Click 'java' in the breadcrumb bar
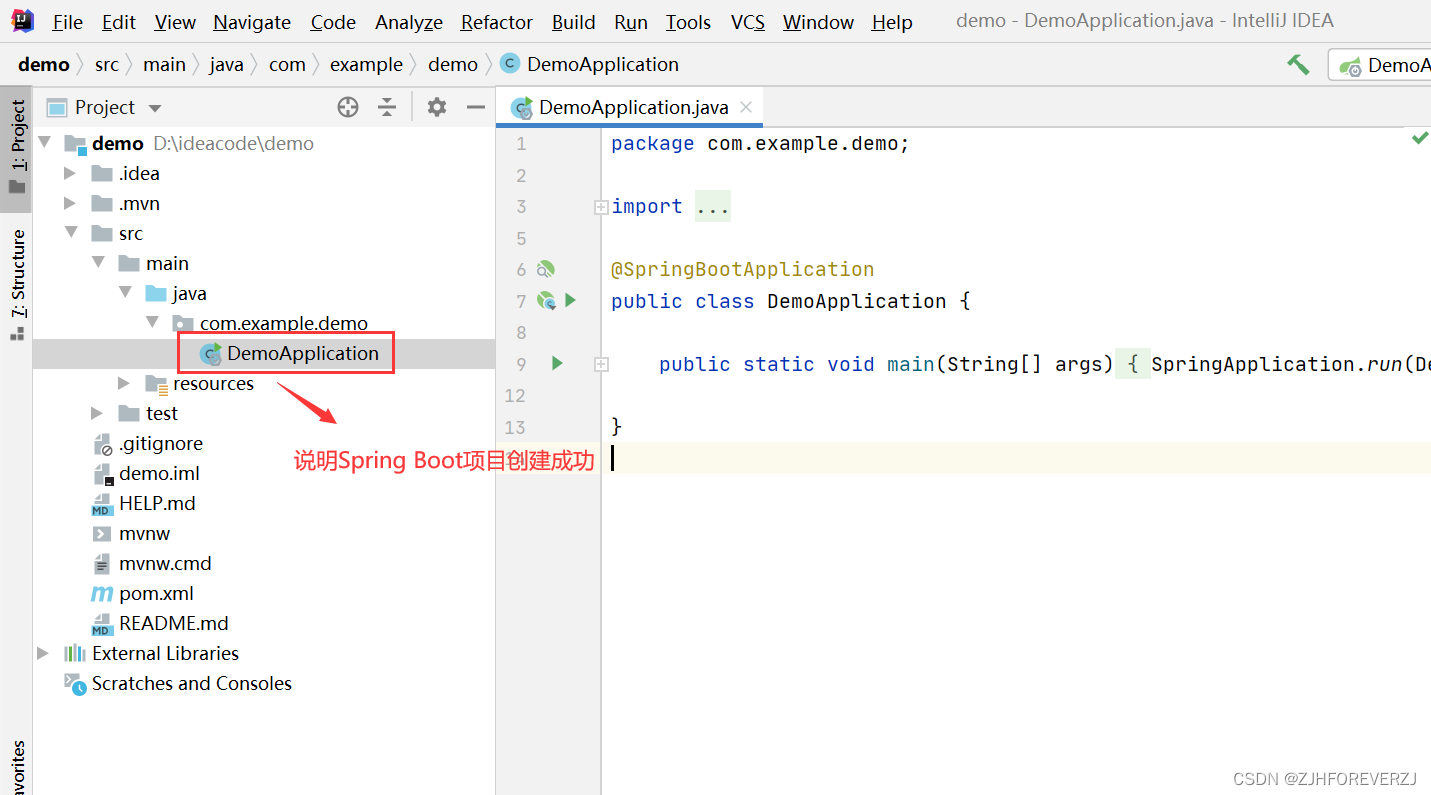Screen dimensions: 1431x795 [227, 64]
